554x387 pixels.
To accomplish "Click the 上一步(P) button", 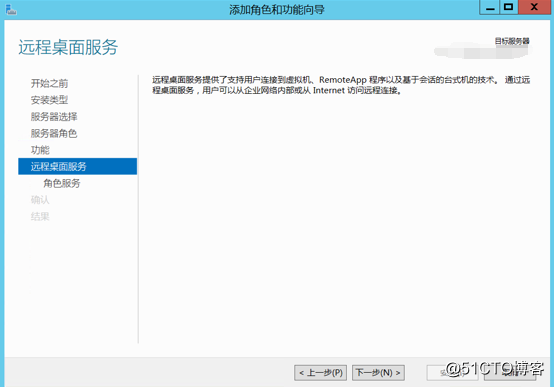I will 320,373.
